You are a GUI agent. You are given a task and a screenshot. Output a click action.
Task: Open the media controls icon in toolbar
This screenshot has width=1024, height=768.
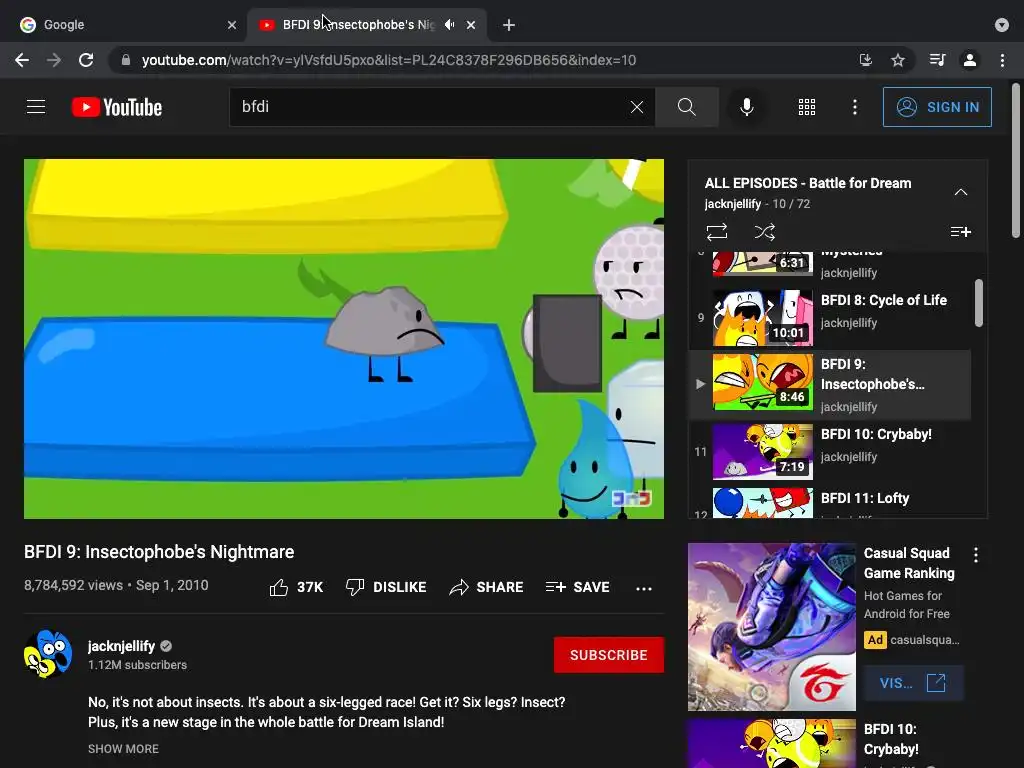[x=937, y=60]
